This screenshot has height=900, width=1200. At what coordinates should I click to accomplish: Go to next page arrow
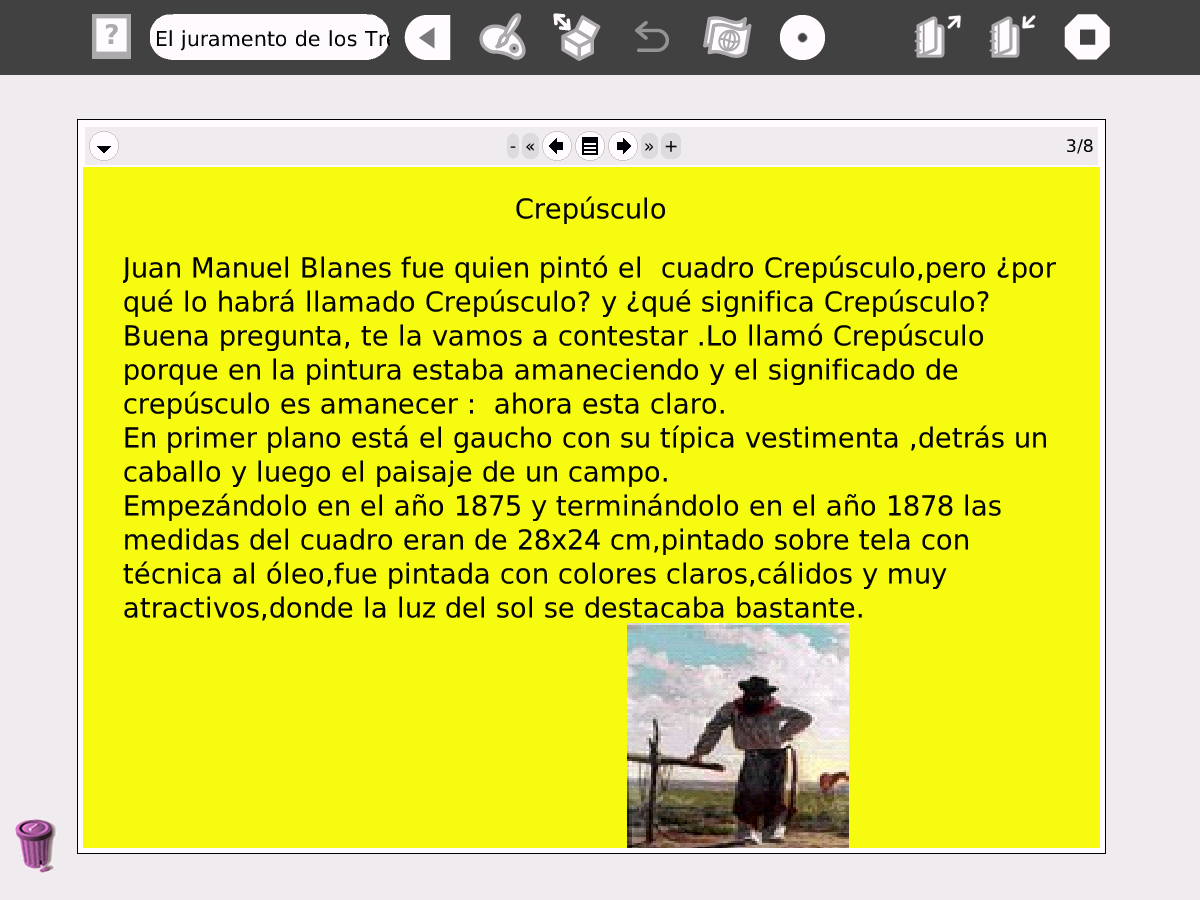click(x=623, y=147)
